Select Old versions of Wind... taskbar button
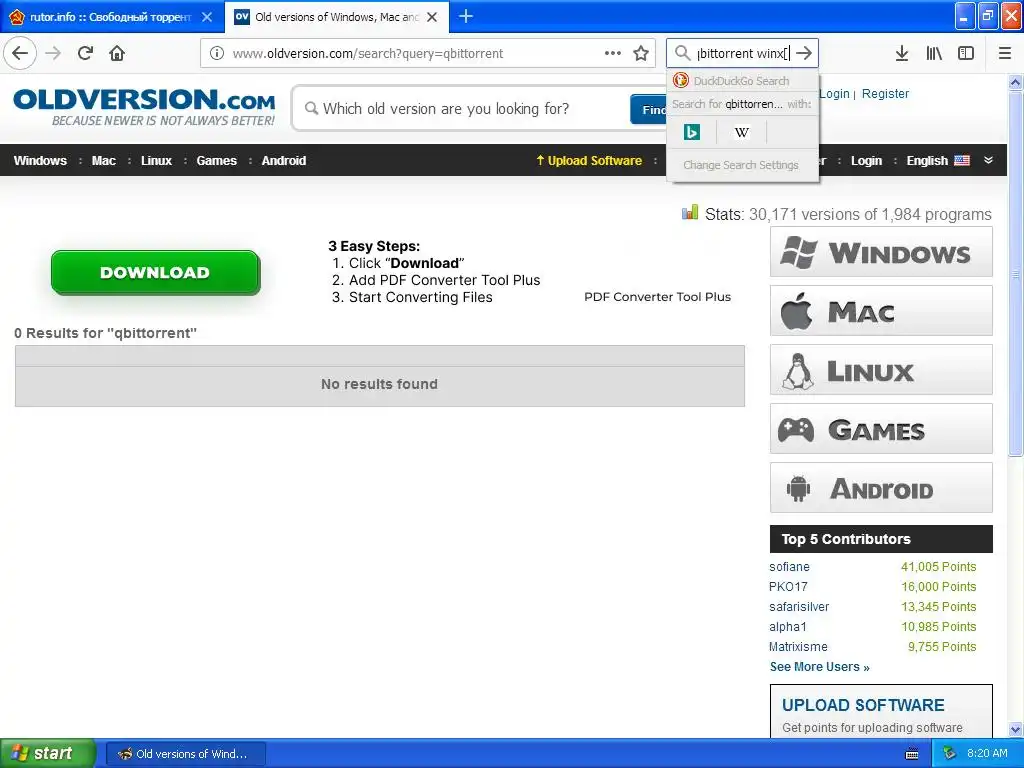 tap(185, 754)
